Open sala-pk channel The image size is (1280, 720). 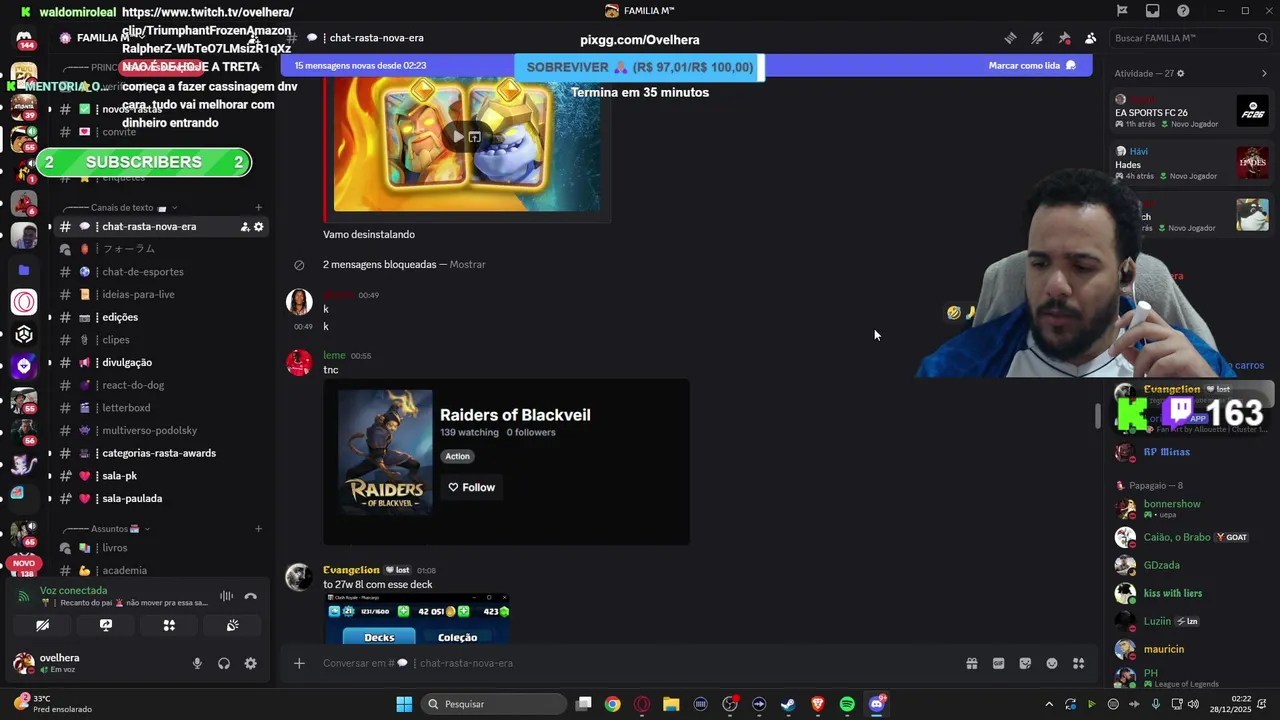[x=159, y=476]
